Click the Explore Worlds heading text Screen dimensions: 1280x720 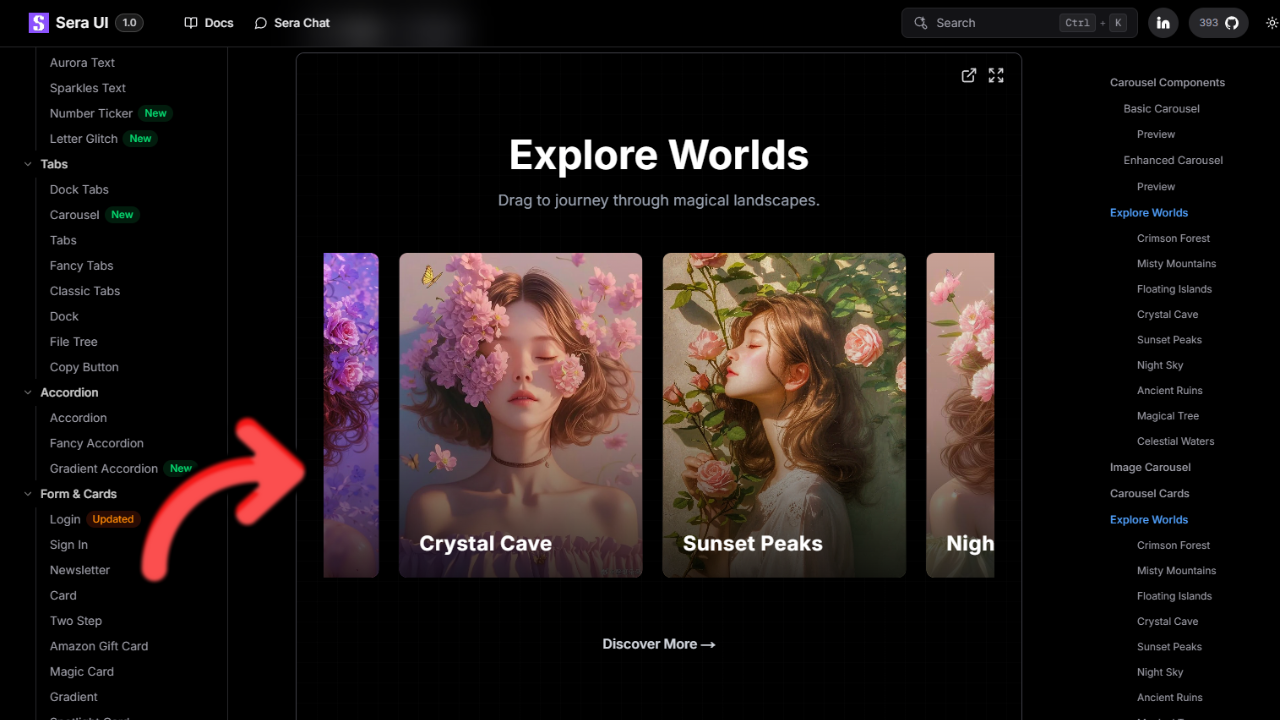pyautogui.click(x=659, y=155)
